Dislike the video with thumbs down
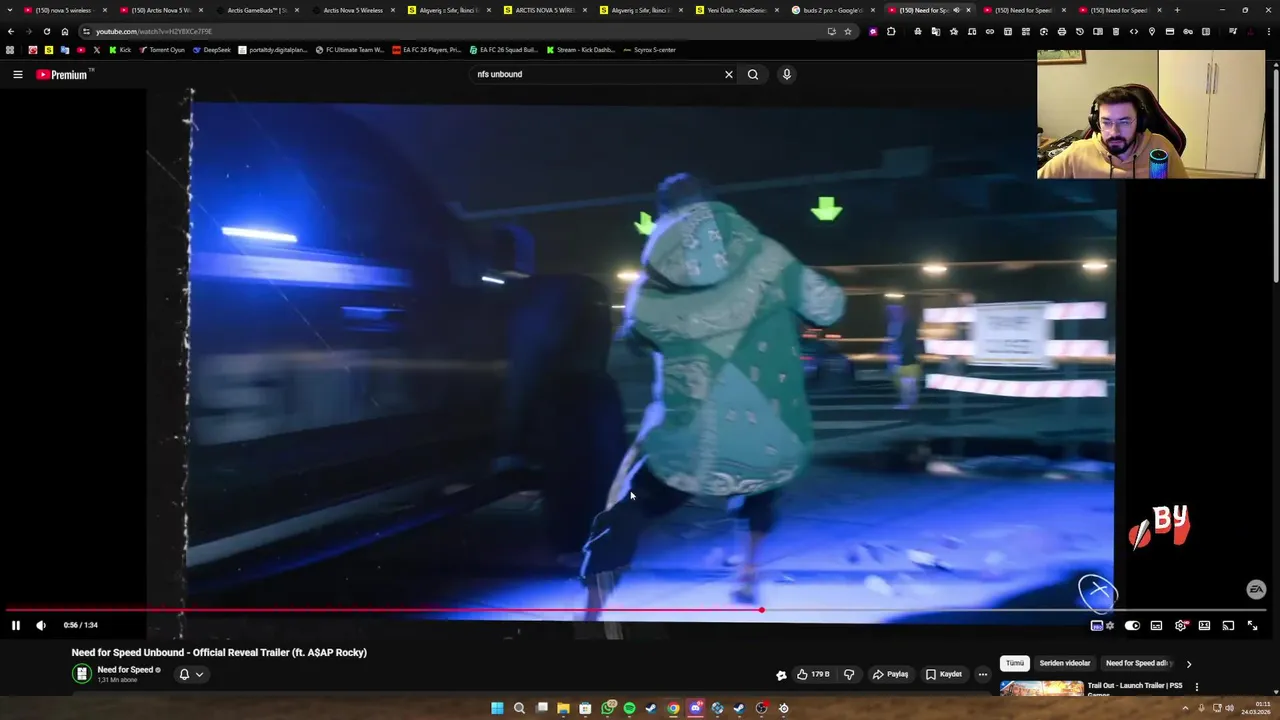 tap(849, 674)
